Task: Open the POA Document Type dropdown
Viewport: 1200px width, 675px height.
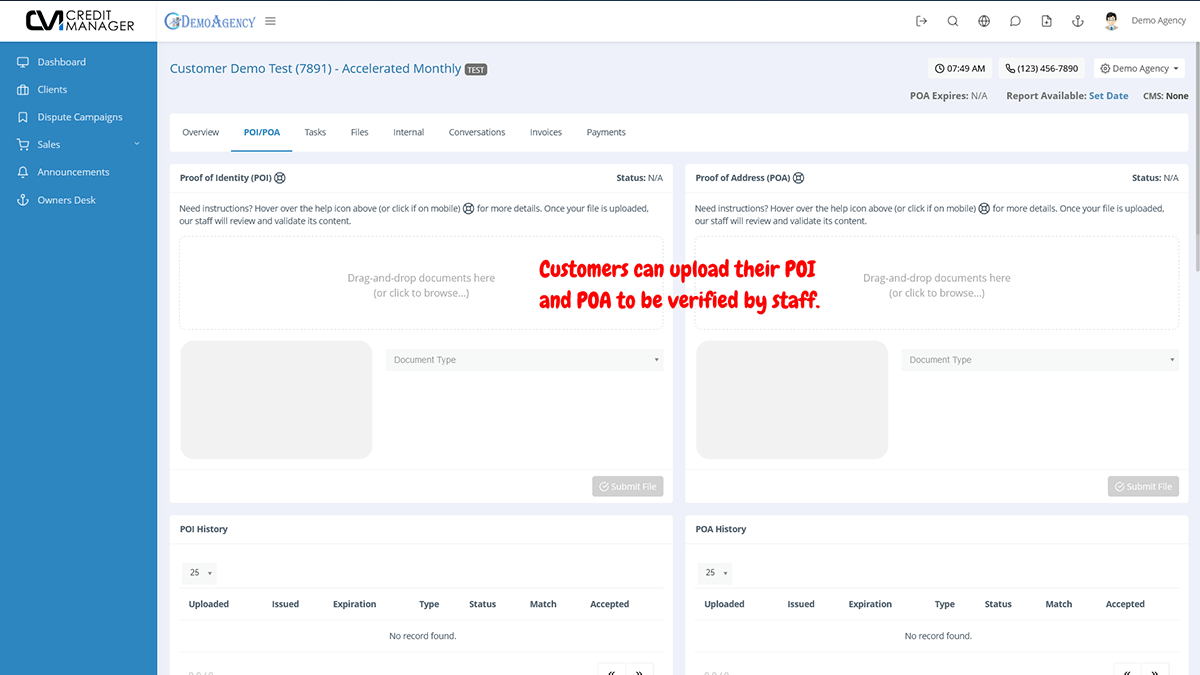Action: pos(1040,360)
